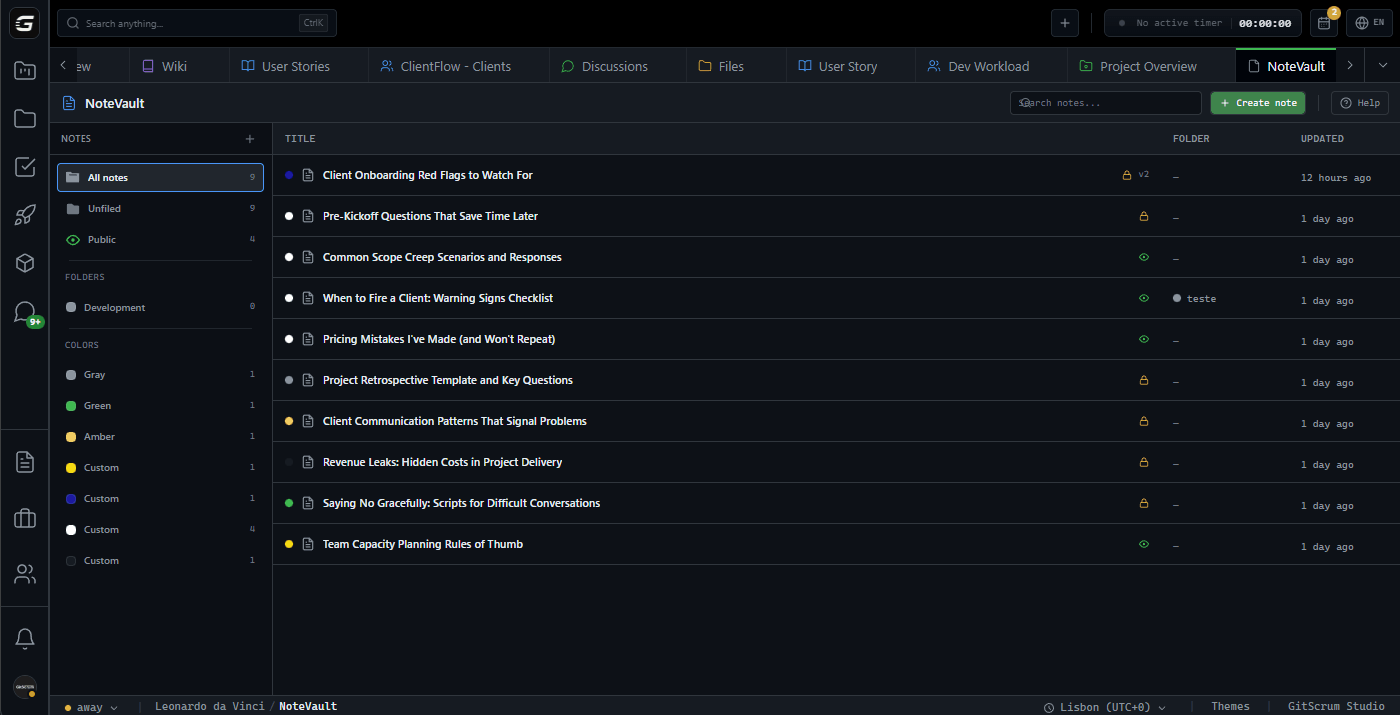Click the Help button
Viewport: 1400px width, 715px height.
click(x=1359, y=103)
